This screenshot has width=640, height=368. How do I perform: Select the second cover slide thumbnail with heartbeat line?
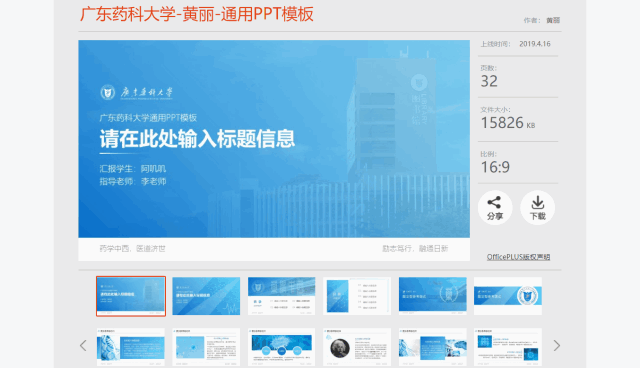[206, 296]
